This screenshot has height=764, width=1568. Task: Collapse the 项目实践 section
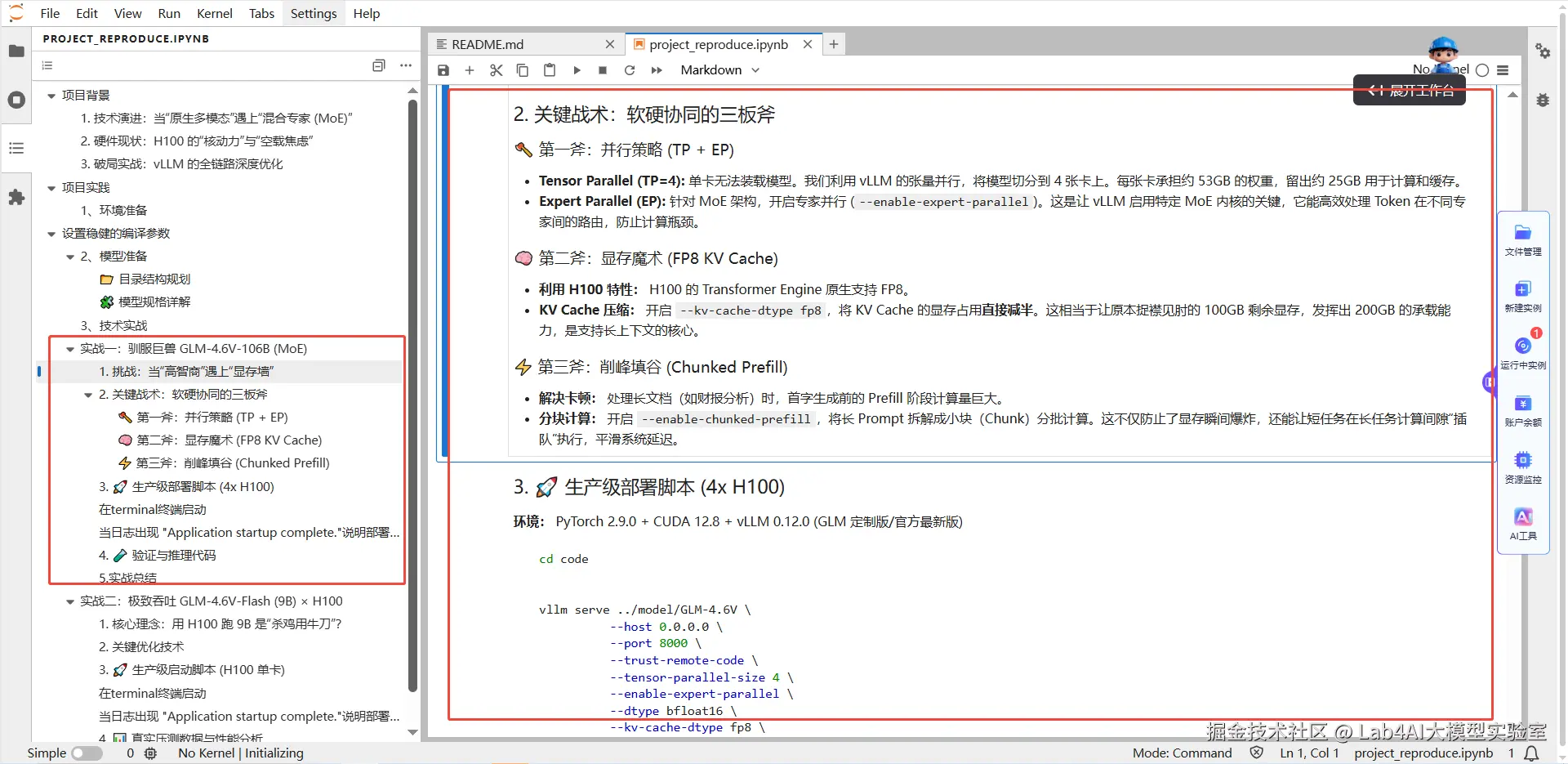51,188
